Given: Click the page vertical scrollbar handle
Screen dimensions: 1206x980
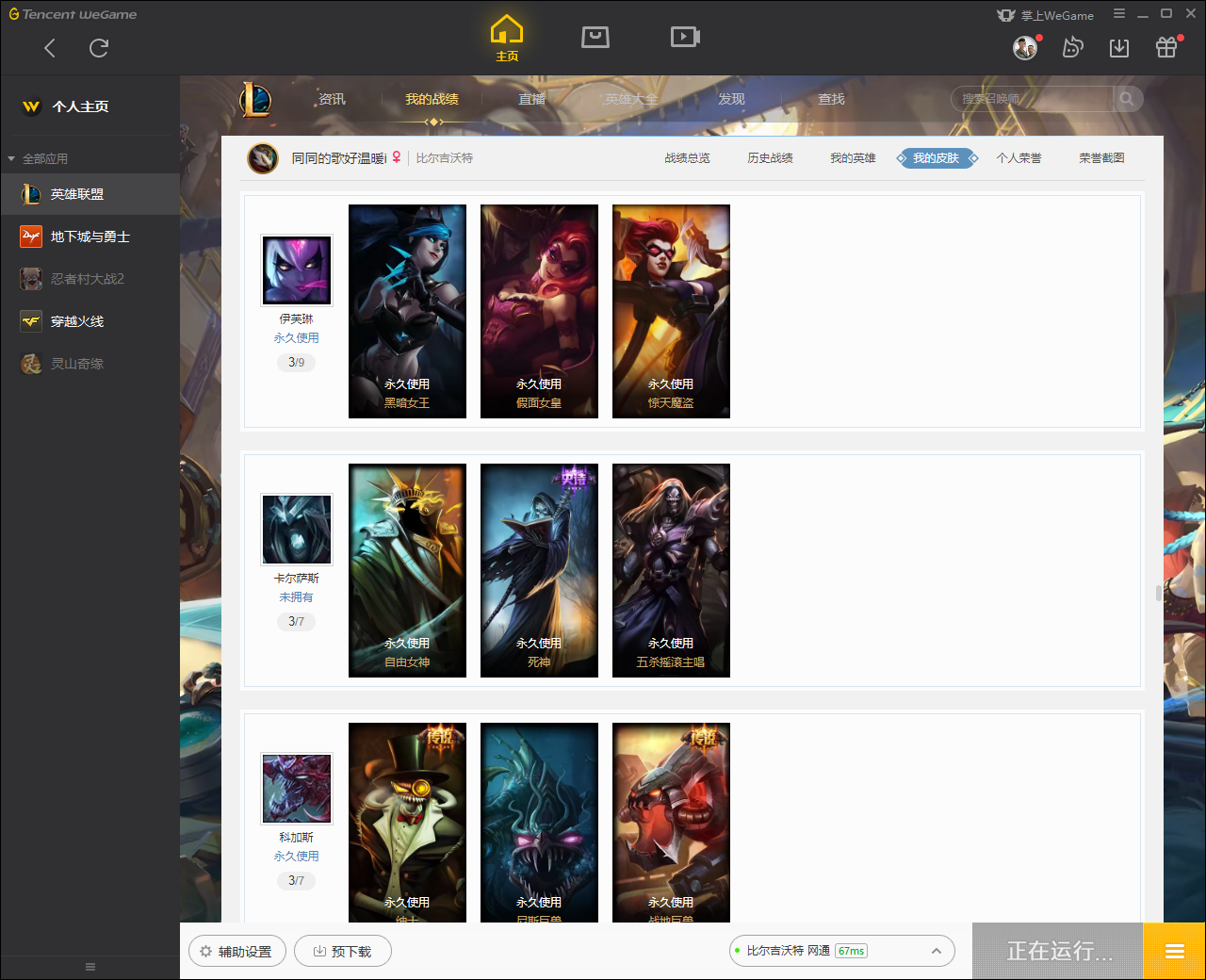Looking at the screenshot, I should pos(1159,593).
